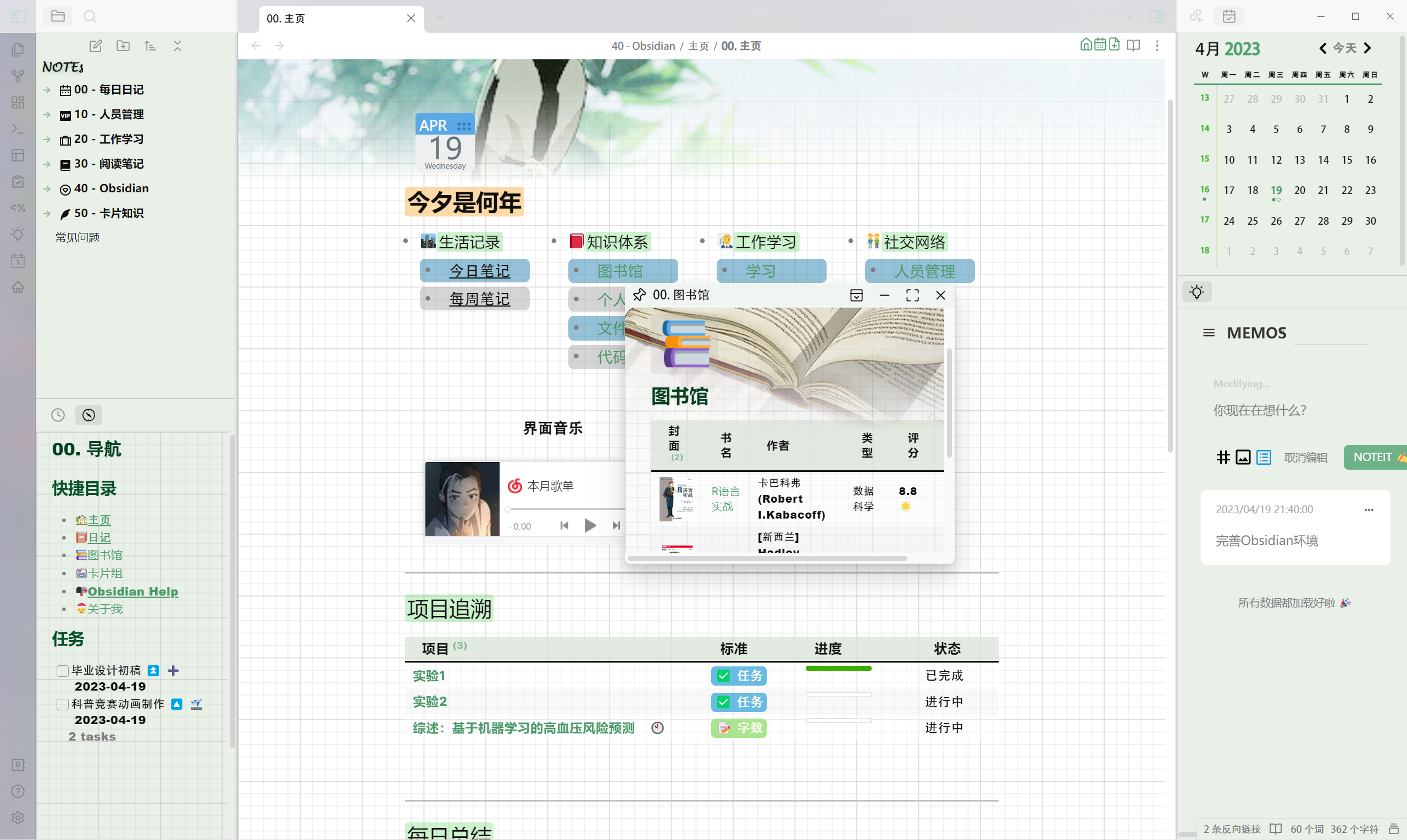Expand the 00 - 每日日记 folder
This screenshot has height=840, width=1407.
tap(46, 90)
